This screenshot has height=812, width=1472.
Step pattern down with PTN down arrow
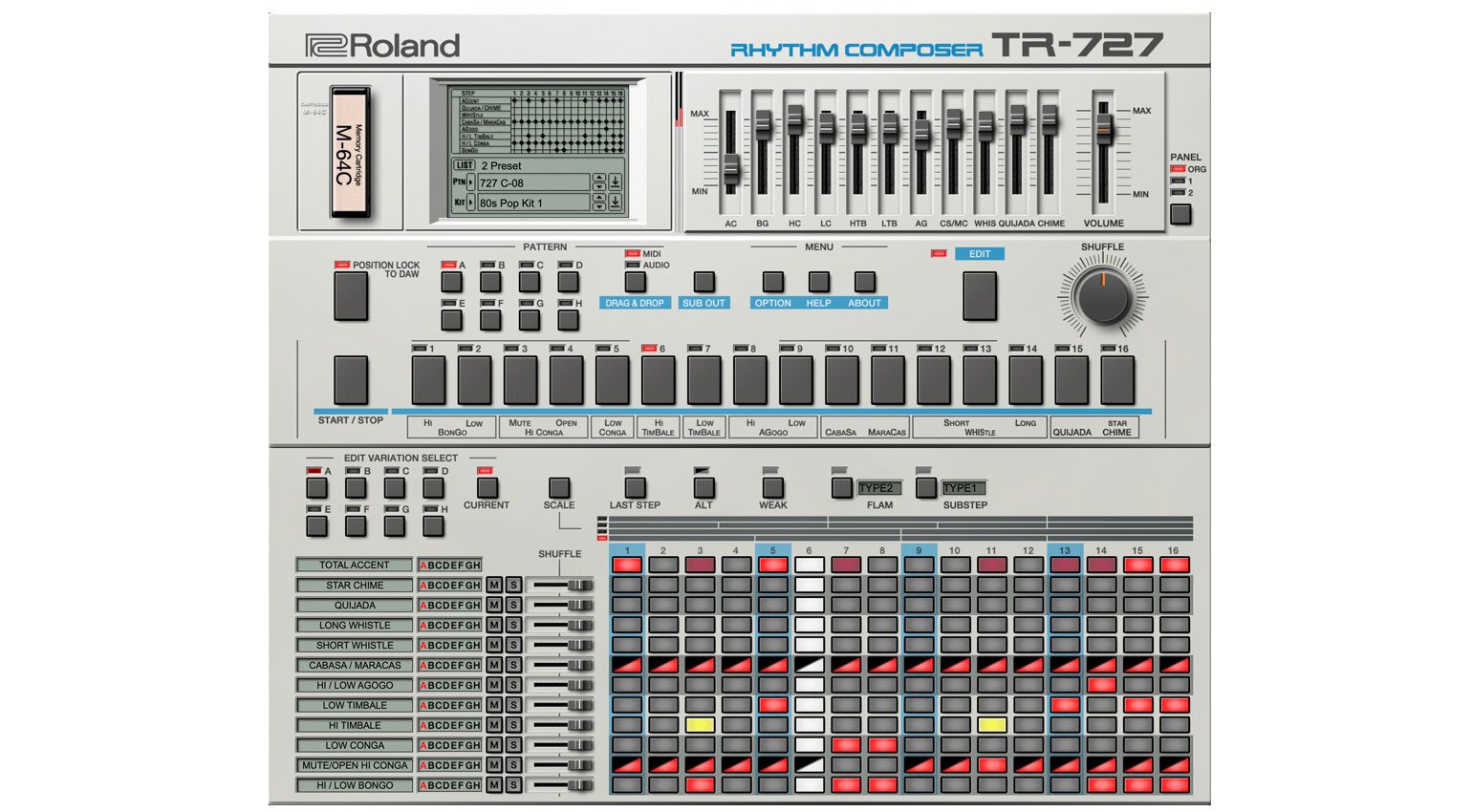[598, 186]
